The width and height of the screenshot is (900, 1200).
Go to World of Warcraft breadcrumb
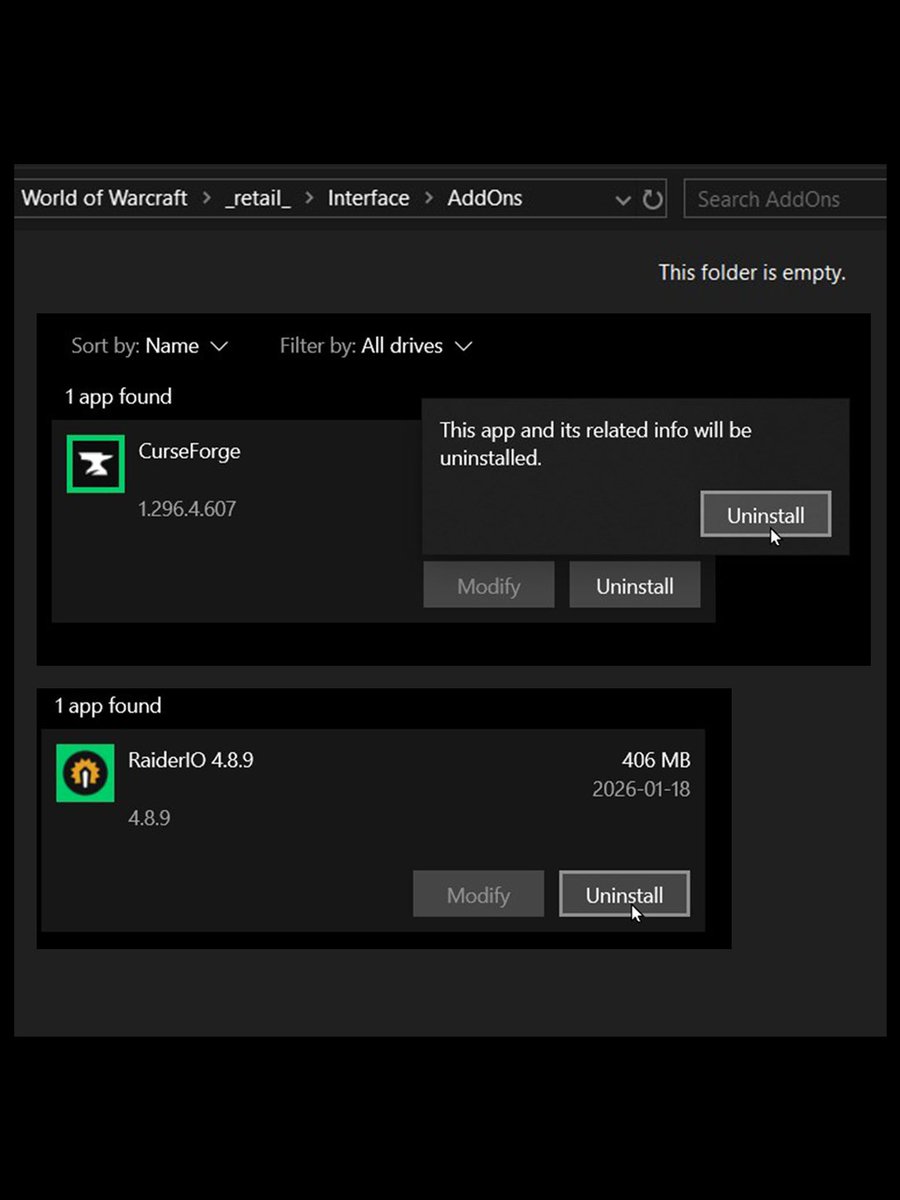tap(104, 198)
